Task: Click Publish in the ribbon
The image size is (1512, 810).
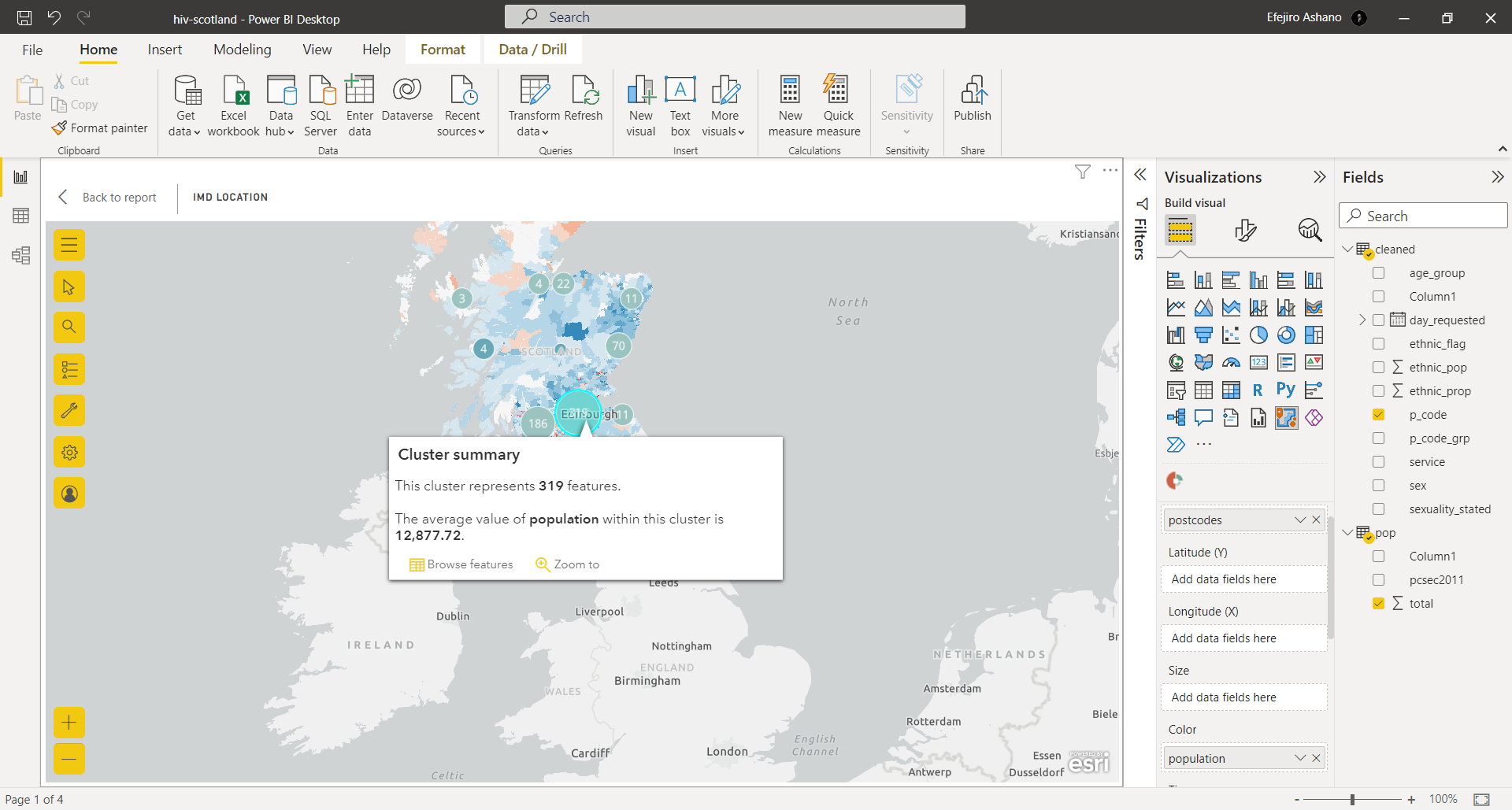Action: tap(973, 98)
